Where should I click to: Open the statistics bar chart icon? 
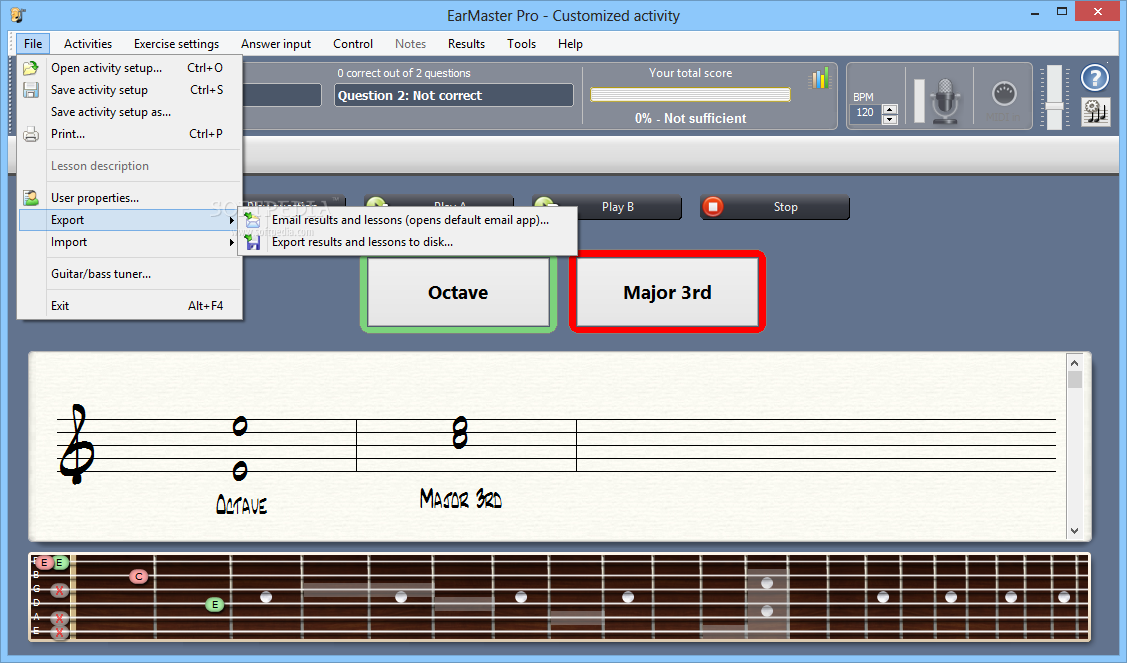819,78
